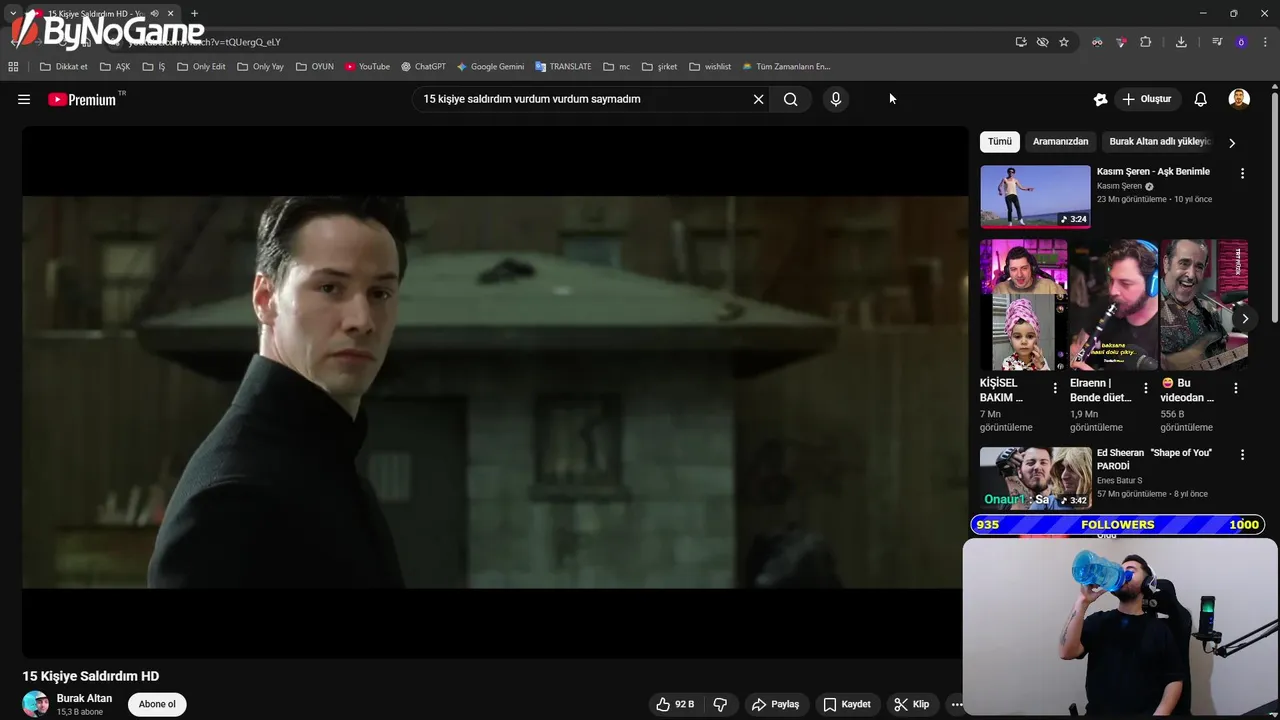Open the OYUN bookmark folder

315,67
